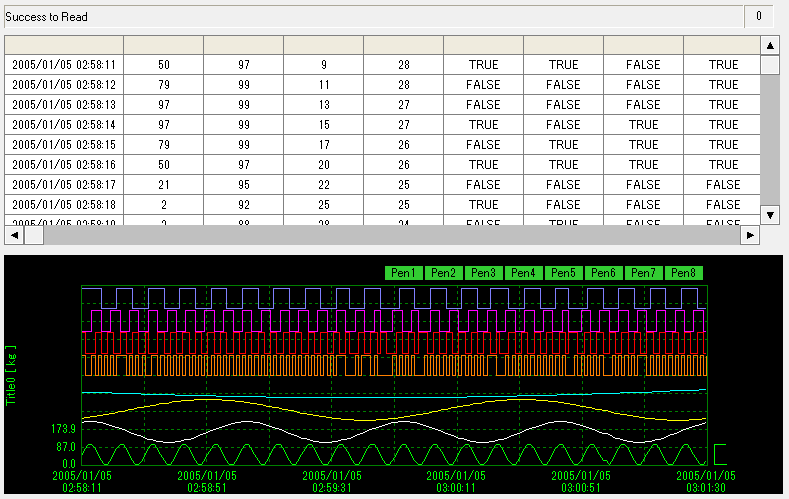Toggle the Pen2 legend button

[443, 273]
